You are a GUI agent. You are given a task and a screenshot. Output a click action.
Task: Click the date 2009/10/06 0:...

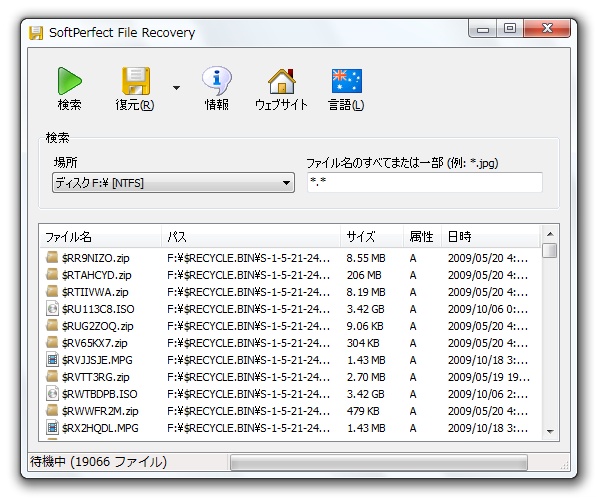tap(488, 309)
